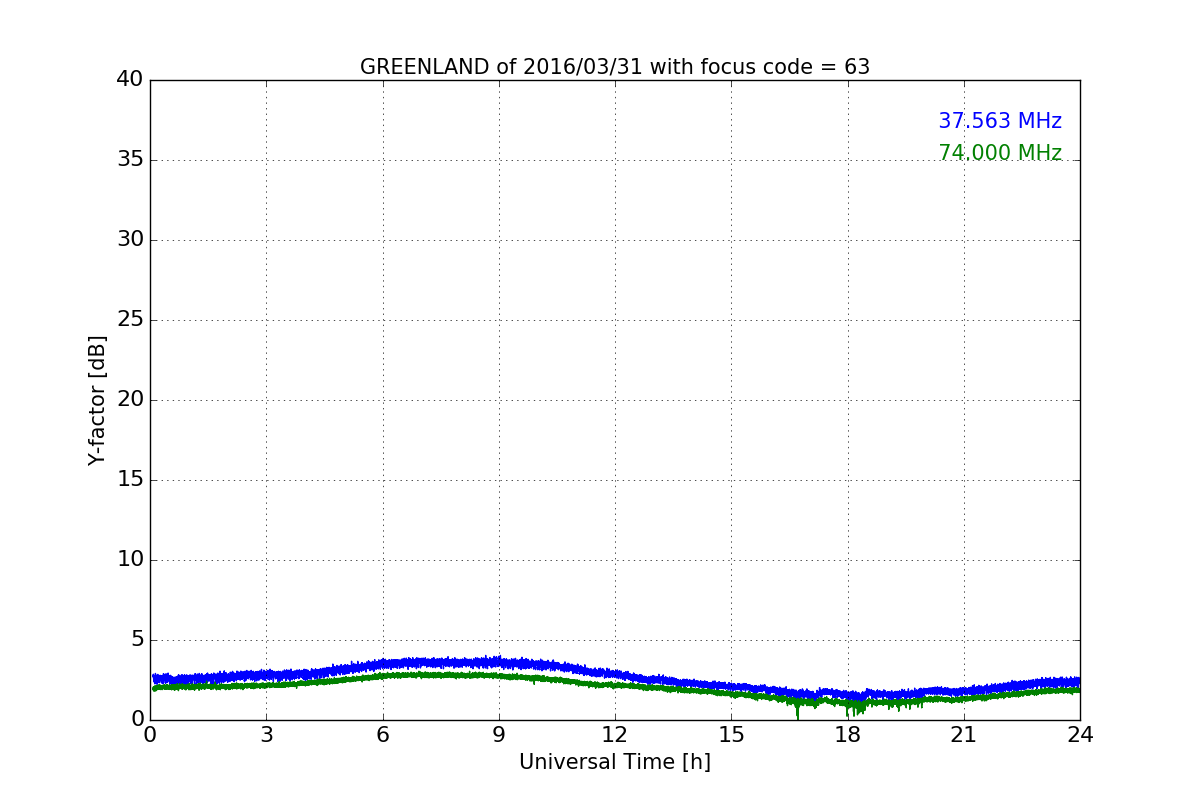
Task: Click the x-axis tick label 21
Action: [x=964, y=734]
